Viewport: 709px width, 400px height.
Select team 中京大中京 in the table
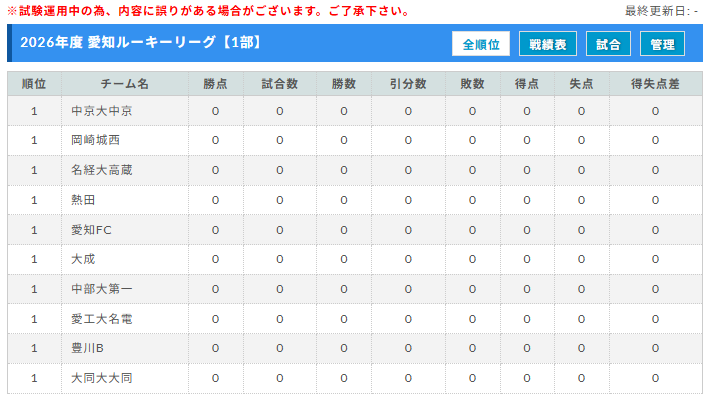[x=102, y=111]
